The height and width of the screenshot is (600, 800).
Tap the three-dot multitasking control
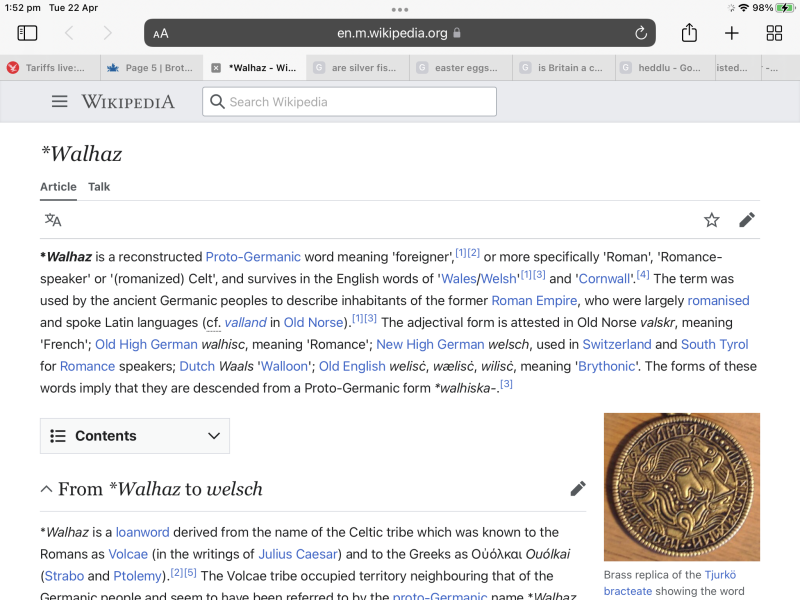click(400, 10)
